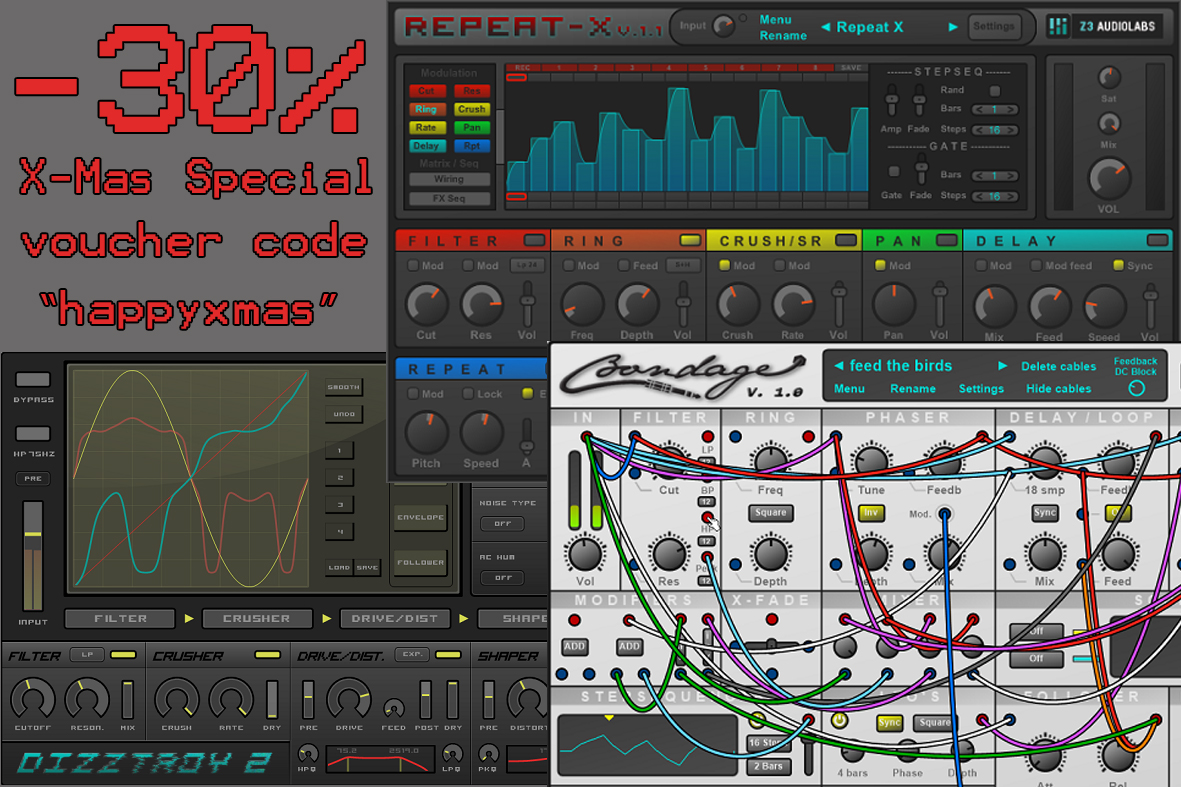This screenshot has width=1181, height=787.
Task: Click the Dizztroy Drive knob
Action: pos(349,699)
